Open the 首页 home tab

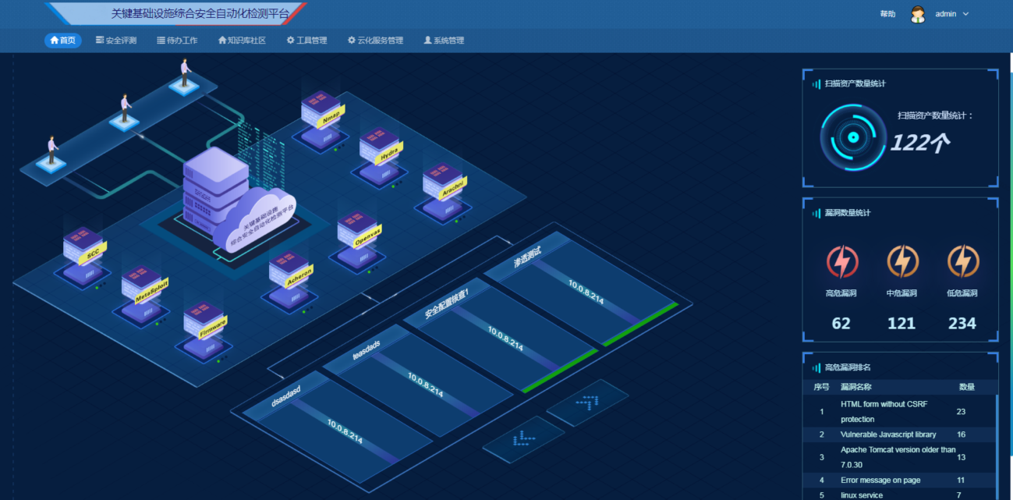pyautogui.click(x=63, y=40)
